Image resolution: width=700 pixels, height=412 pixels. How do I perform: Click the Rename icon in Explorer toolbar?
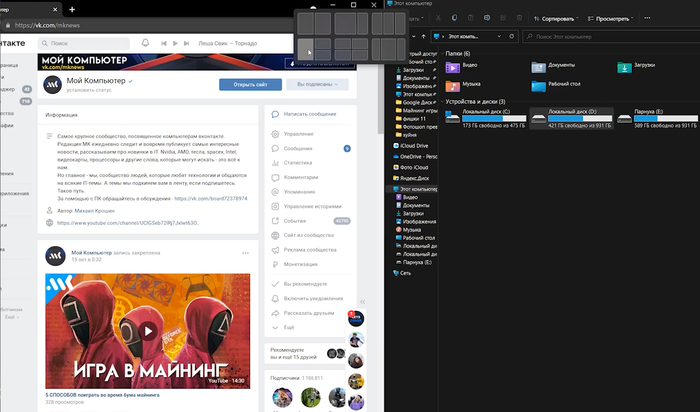coord(487,18)
